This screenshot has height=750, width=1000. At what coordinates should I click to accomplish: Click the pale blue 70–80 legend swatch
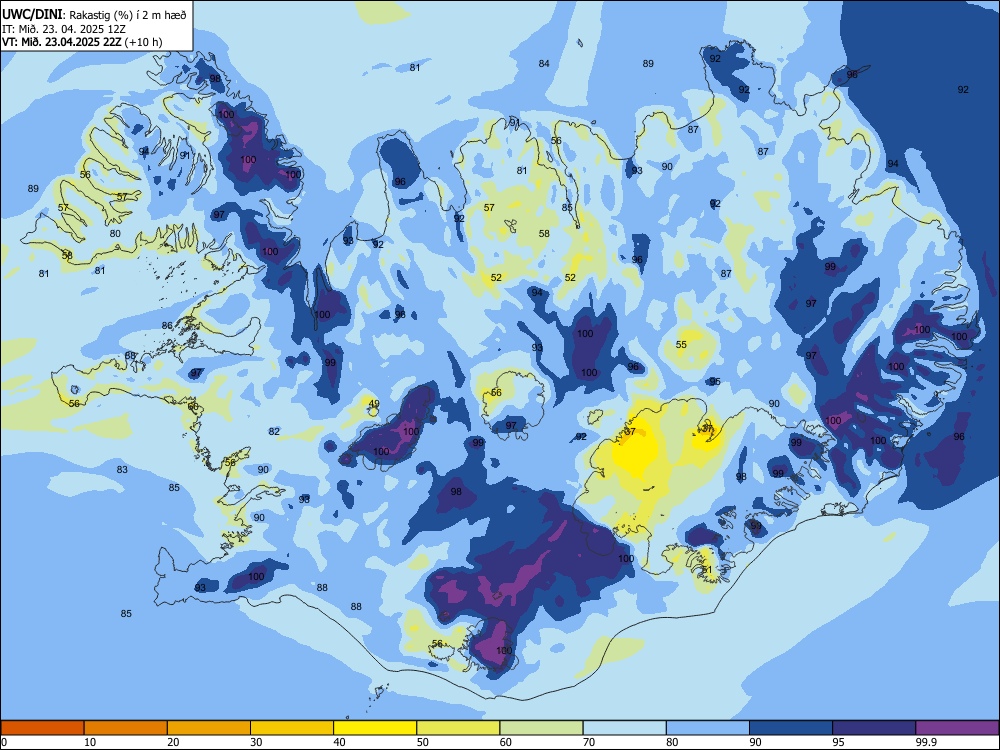point(624,728)
